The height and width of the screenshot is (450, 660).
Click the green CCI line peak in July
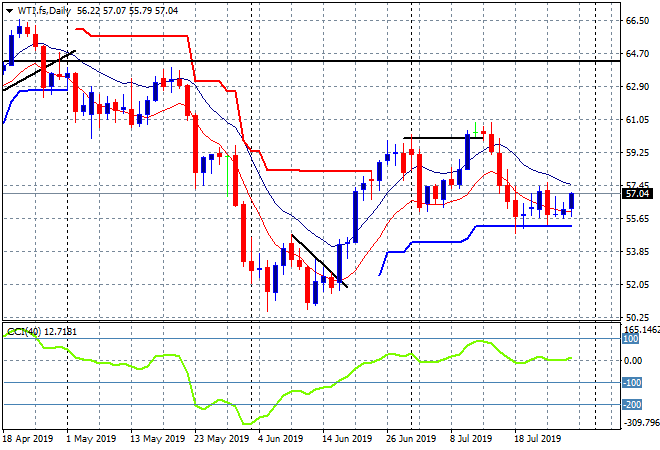[x=480, y=341]
